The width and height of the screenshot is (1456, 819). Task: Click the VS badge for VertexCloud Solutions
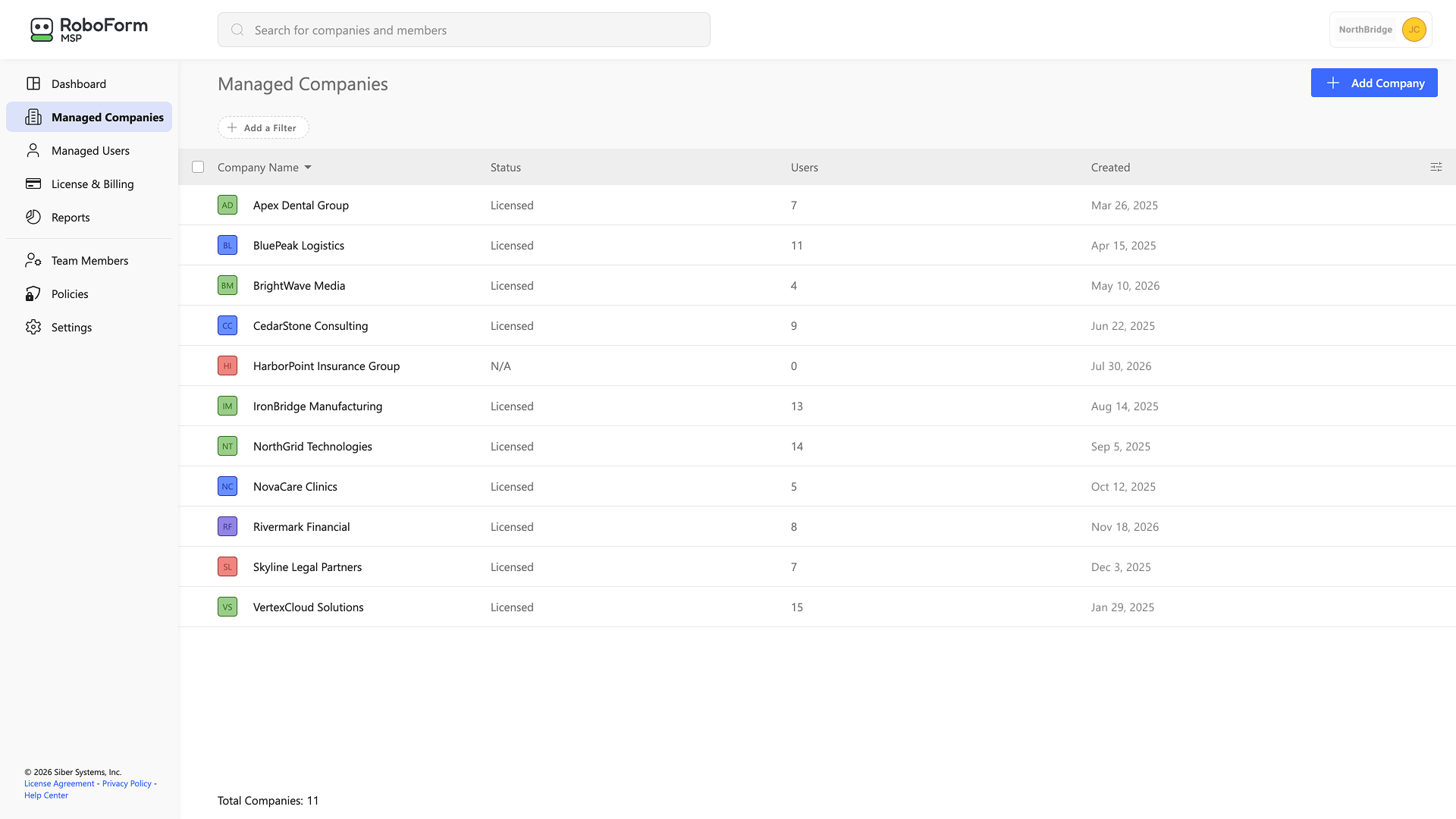point(227,607)
